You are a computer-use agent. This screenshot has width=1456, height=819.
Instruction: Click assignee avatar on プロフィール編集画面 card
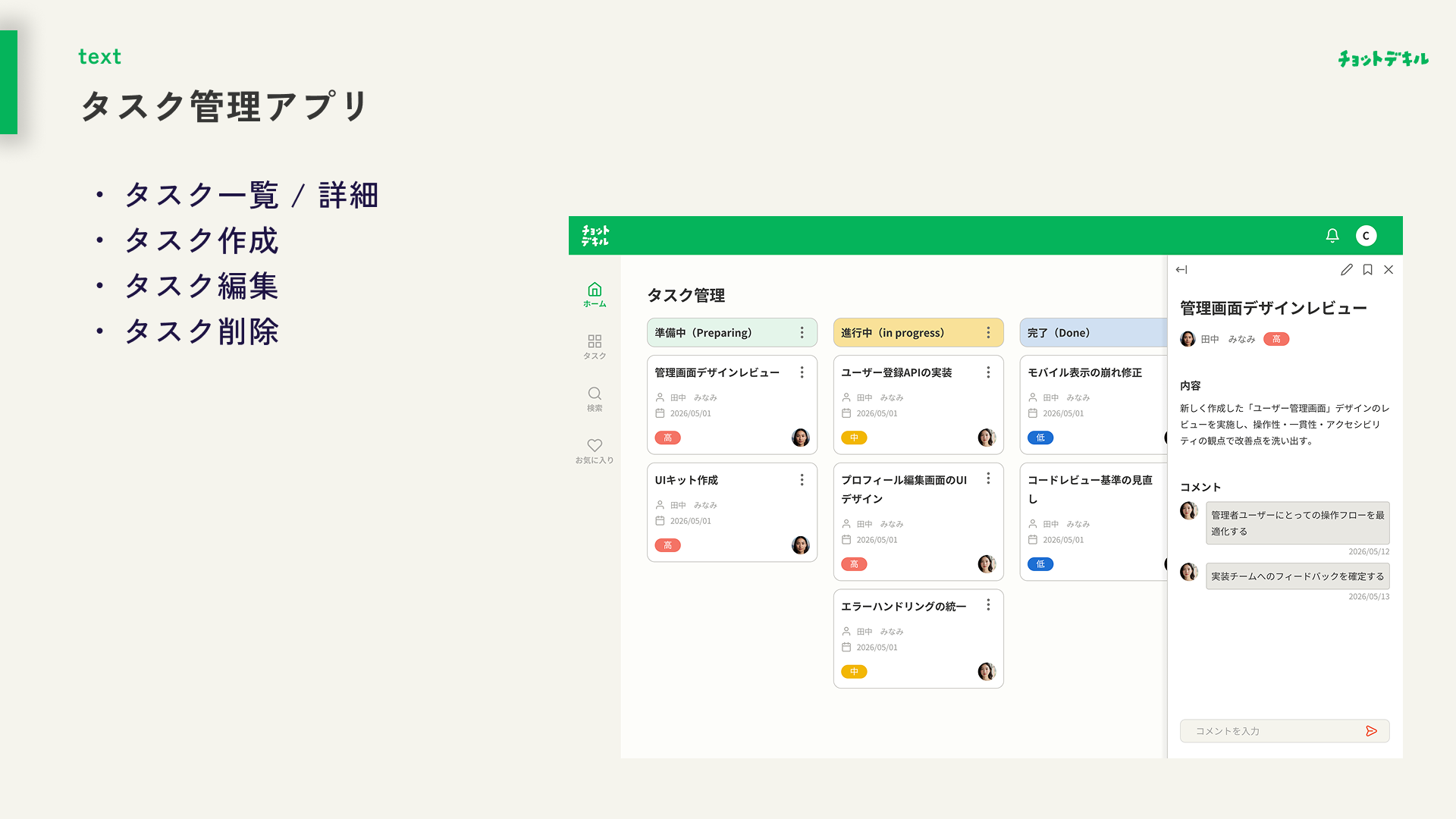pyautogui.click(x=987, y=563)
